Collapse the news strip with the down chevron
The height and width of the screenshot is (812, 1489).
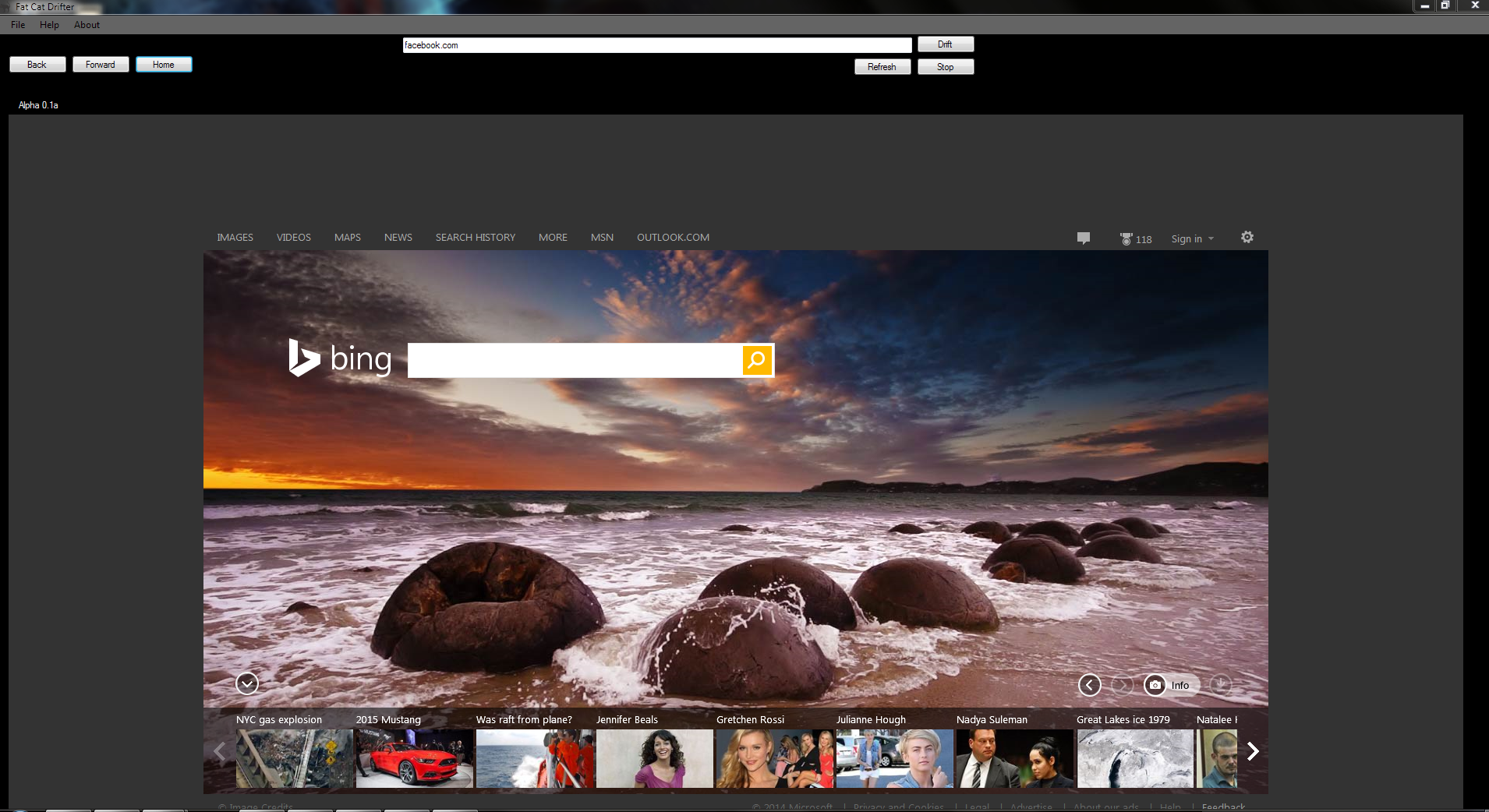[x=247, y=683]
